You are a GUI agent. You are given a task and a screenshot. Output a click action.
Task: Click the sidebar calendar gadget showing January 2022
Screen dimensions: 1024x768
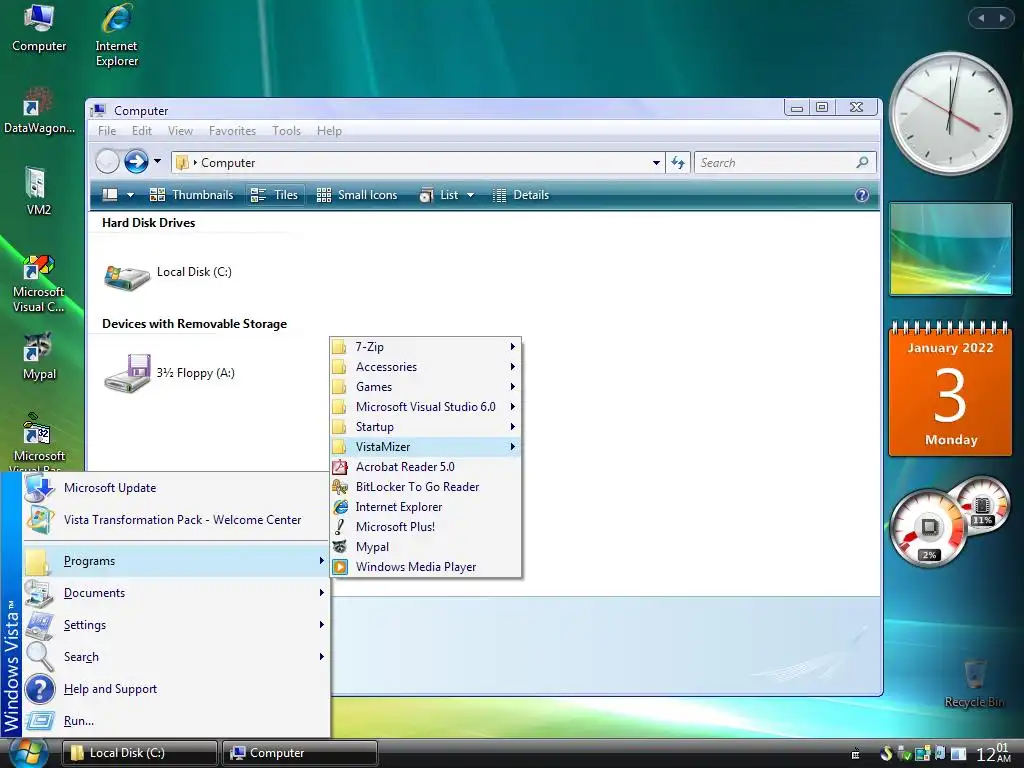click(950, 389)
